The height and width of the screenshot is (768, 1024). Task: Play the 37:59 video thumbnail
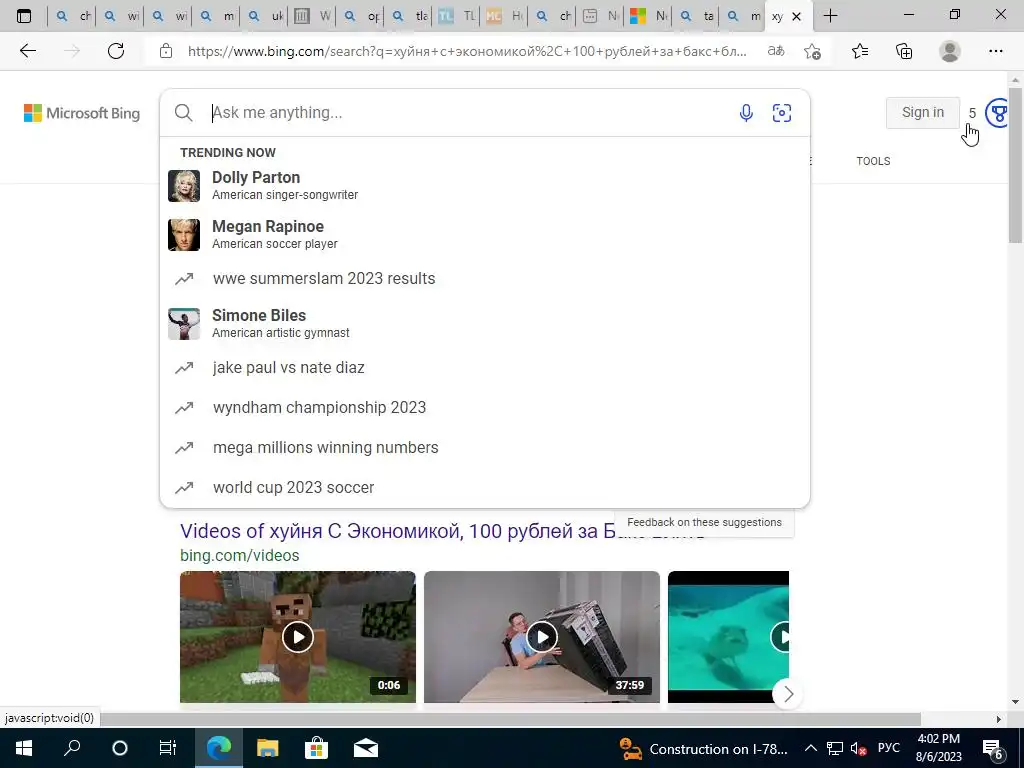pos(541,637)
